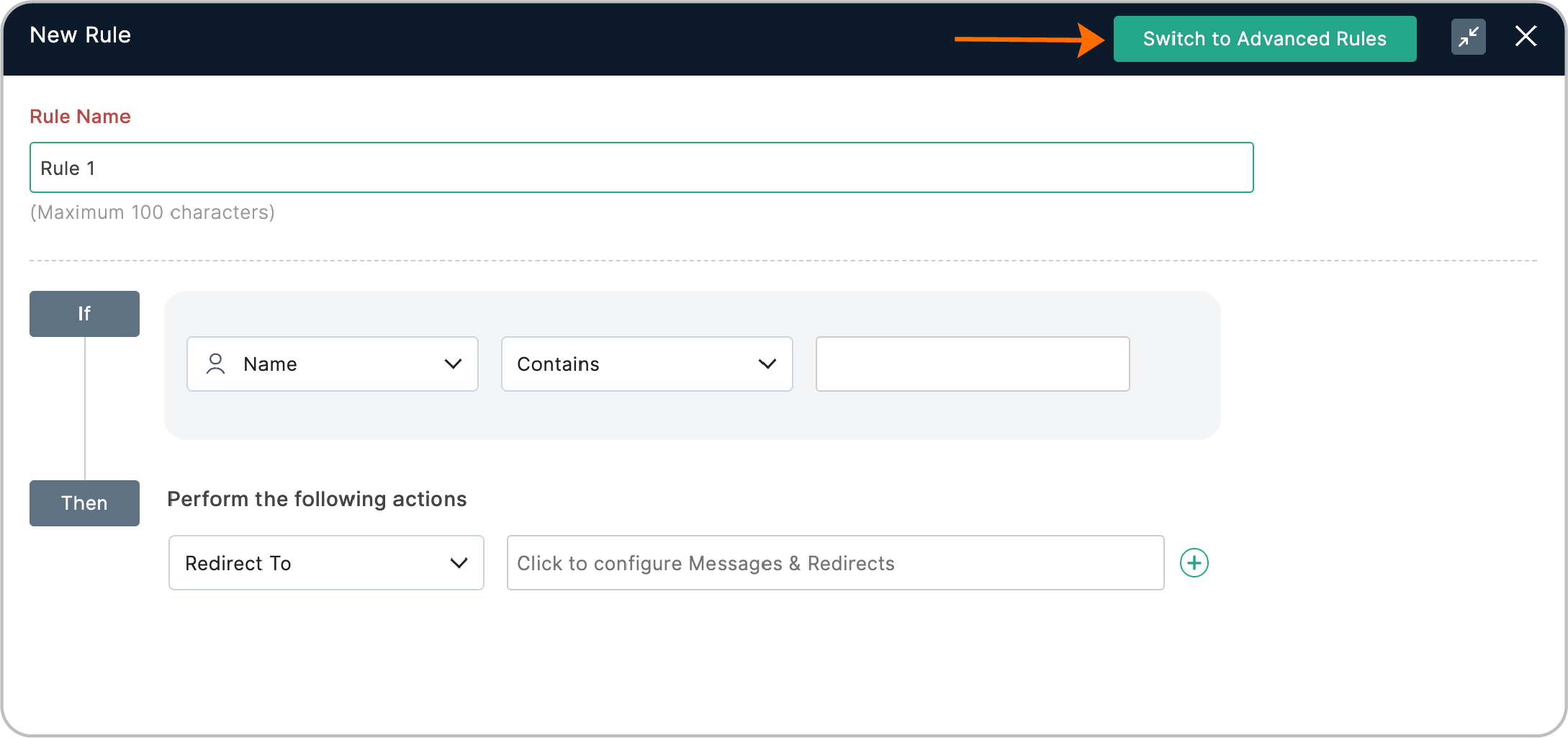The image size is (1568, 738).
Task: Click the If condition block
Action: point(84,314)
